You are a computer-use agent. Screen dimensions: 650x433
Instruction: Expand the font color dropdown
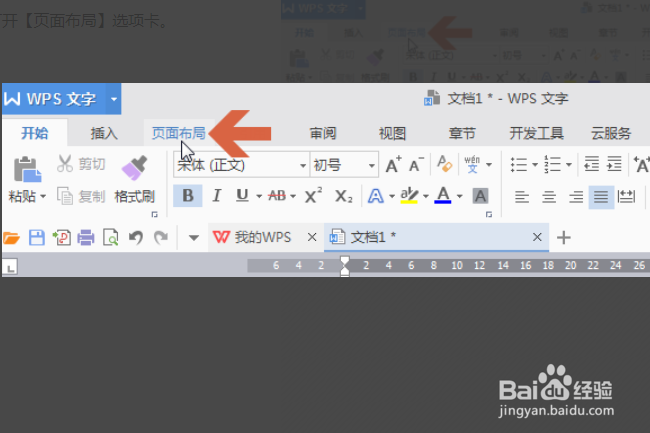pos(459,196)
